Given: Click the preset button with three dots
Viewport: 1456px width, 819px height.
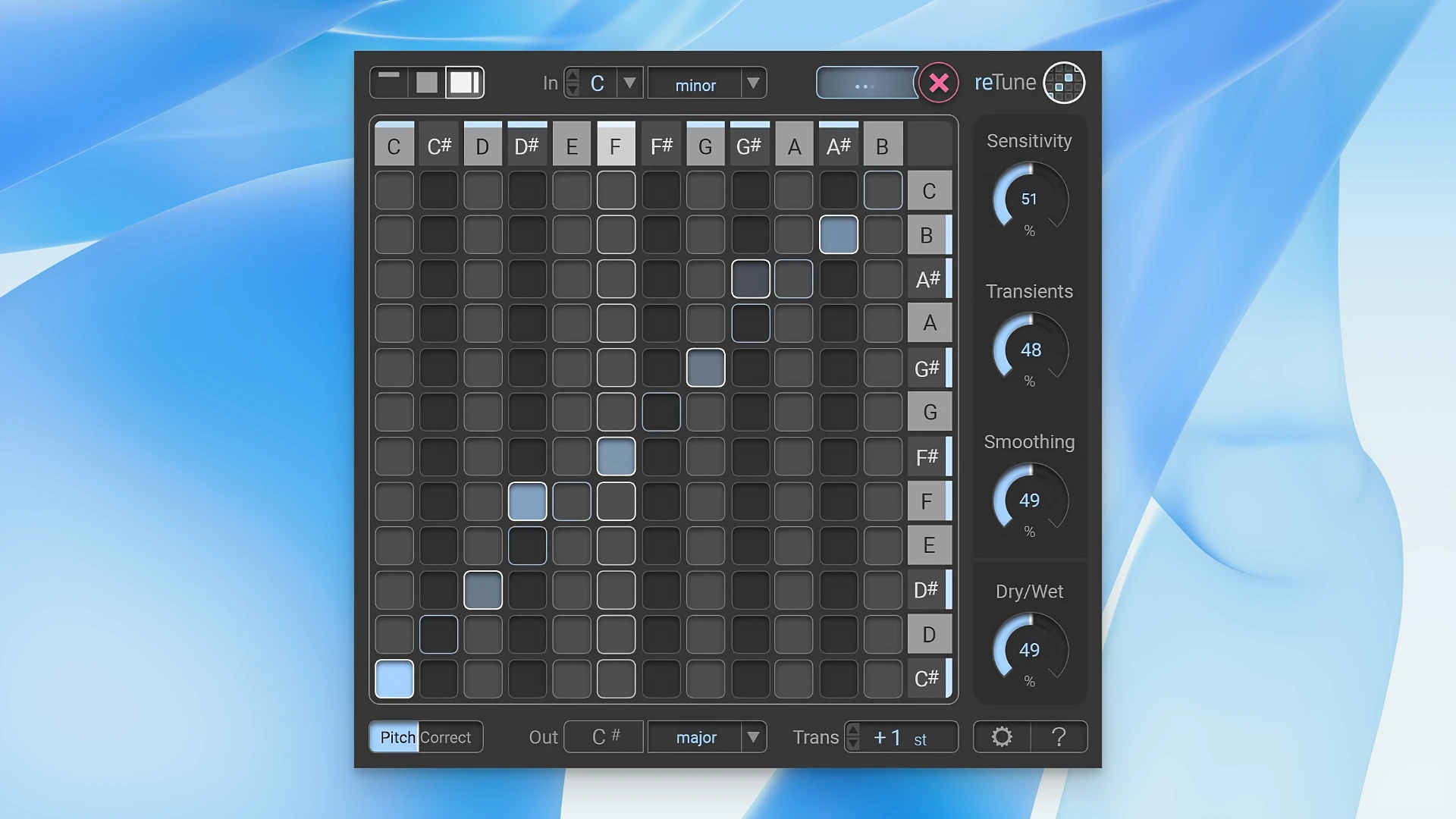Looking at the screenshot, I should coord(865,83).
